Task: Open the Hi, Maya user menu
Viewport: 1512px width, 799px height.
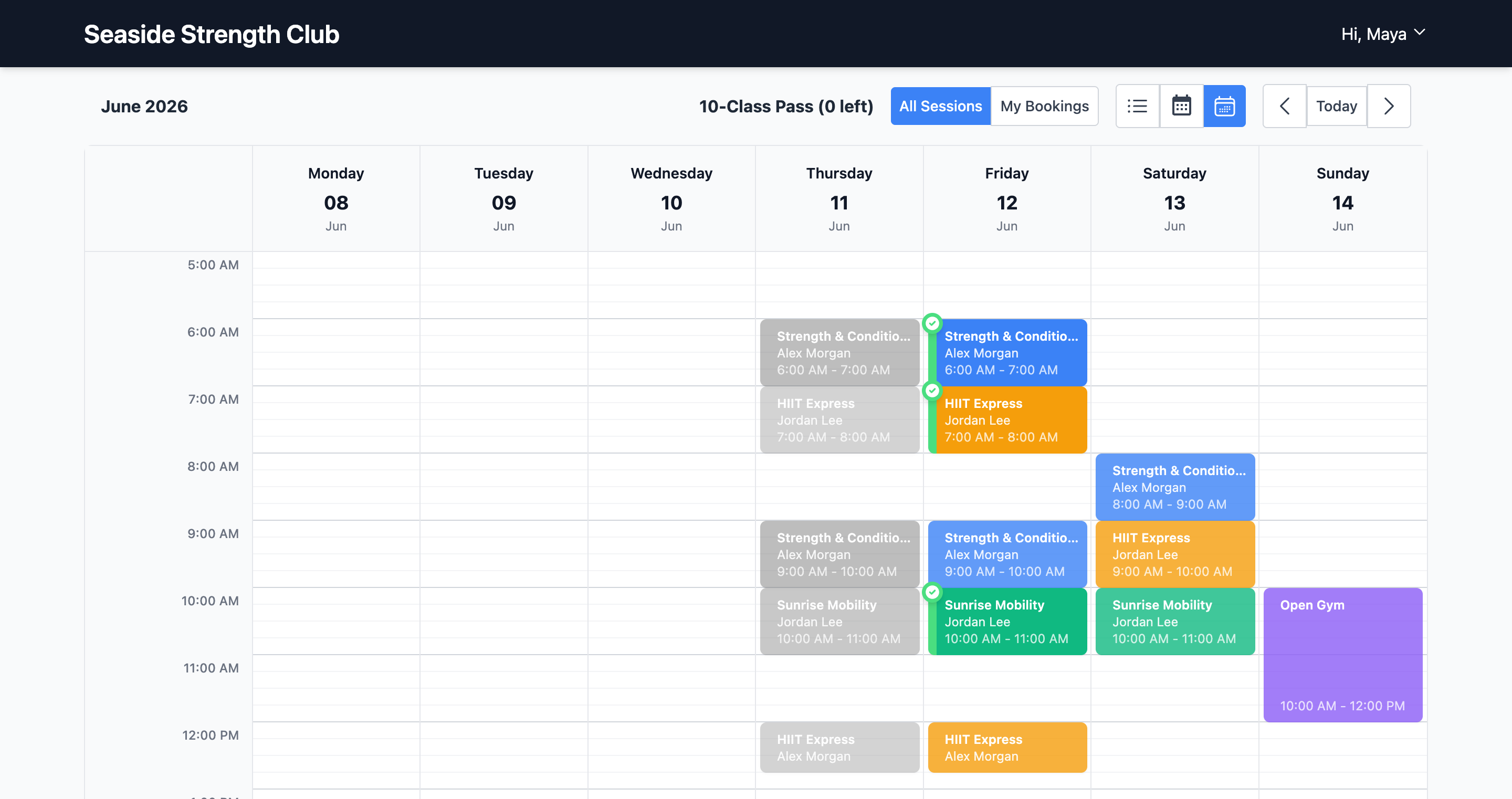Action: [x=1383, y=34]
